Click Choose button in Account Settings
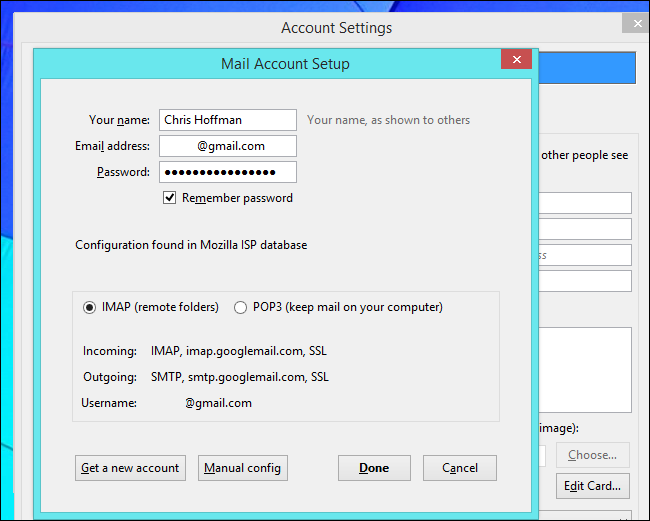650x521 pixels. click(x=592, y=455)
